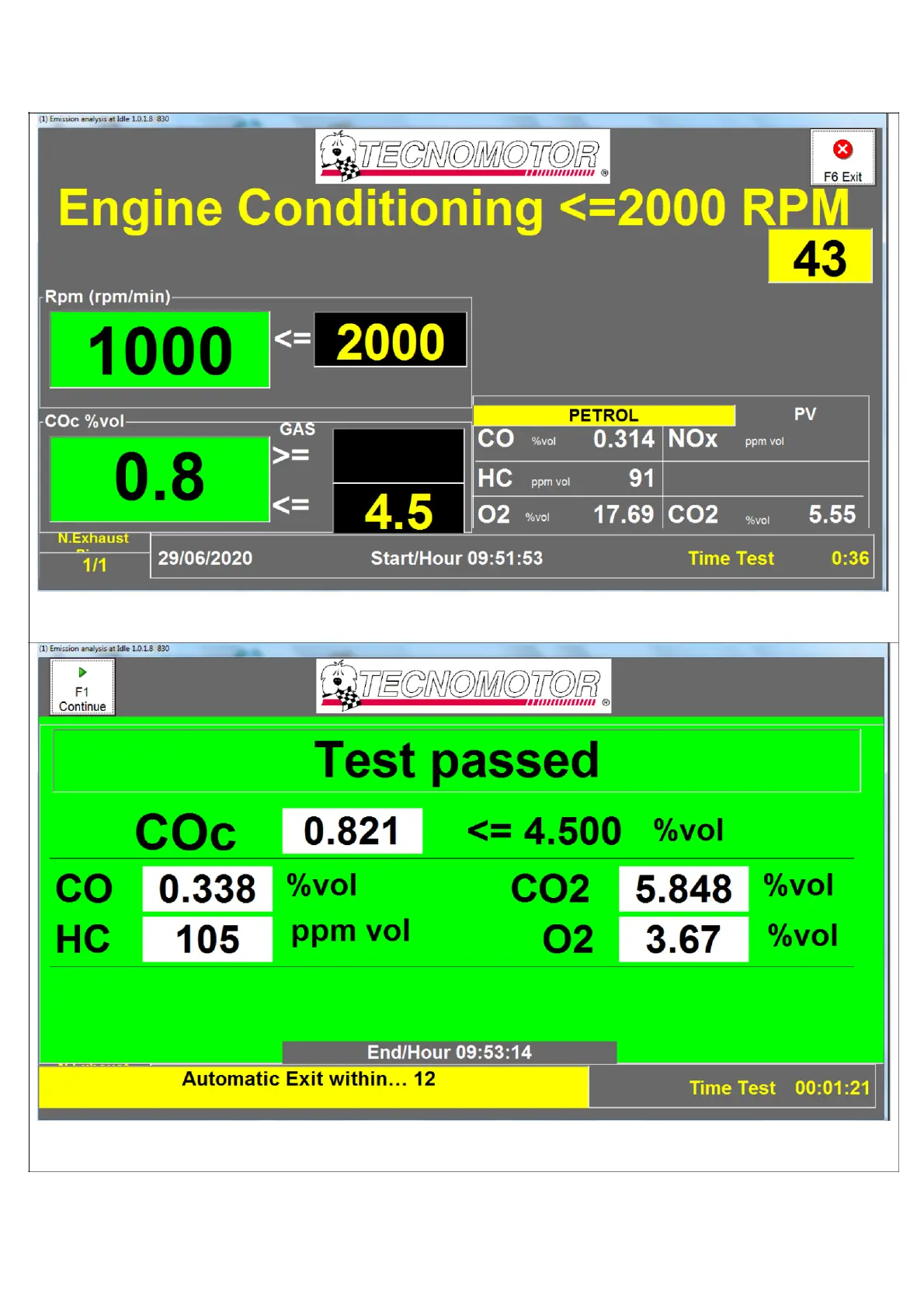Click the empty black GAS lower limit box
The height and width of the screenshot is (1308, 924).
pos(398,456)
